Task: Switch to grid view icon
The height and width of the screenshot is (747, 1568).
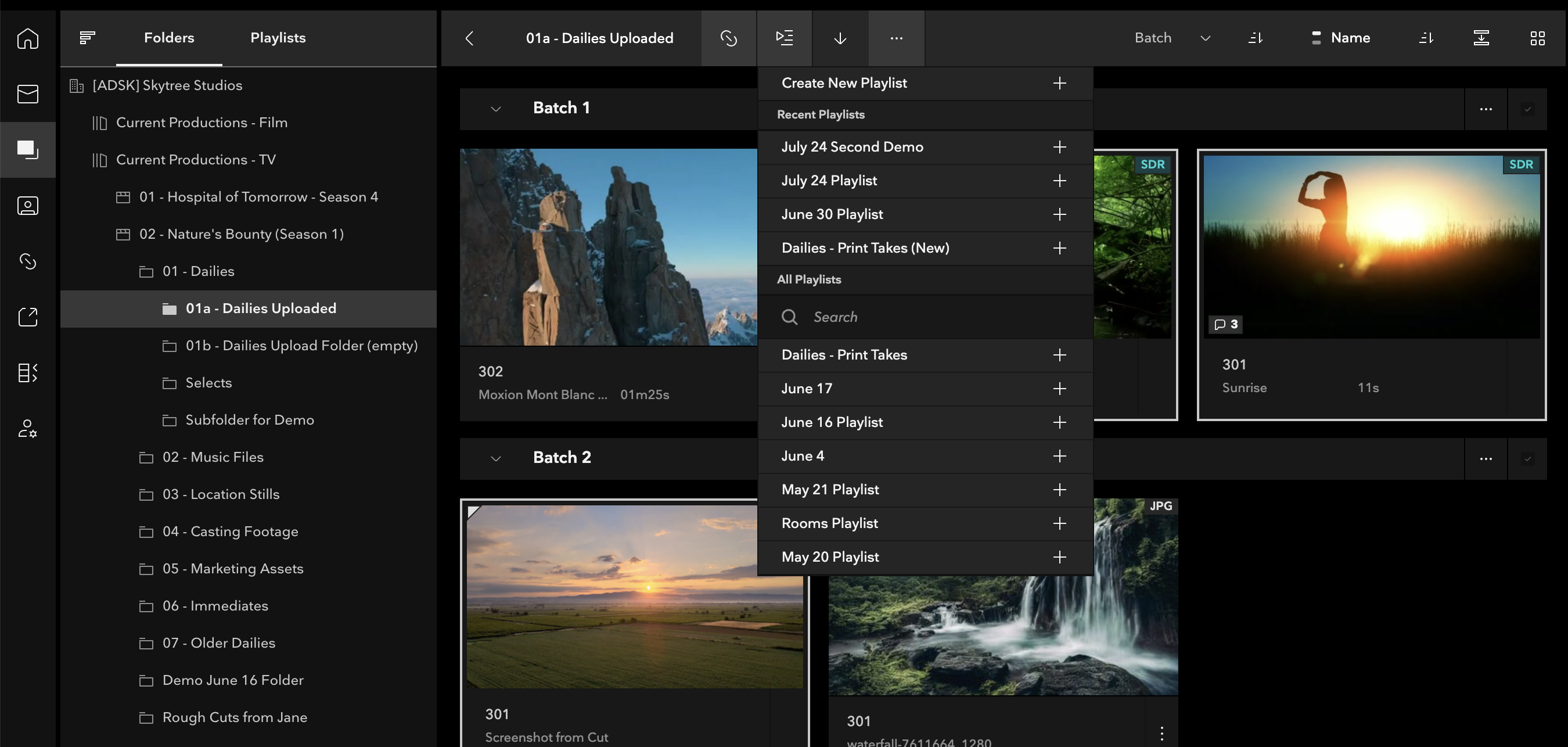Action: pyautogui.click(x=1537, y=38)
